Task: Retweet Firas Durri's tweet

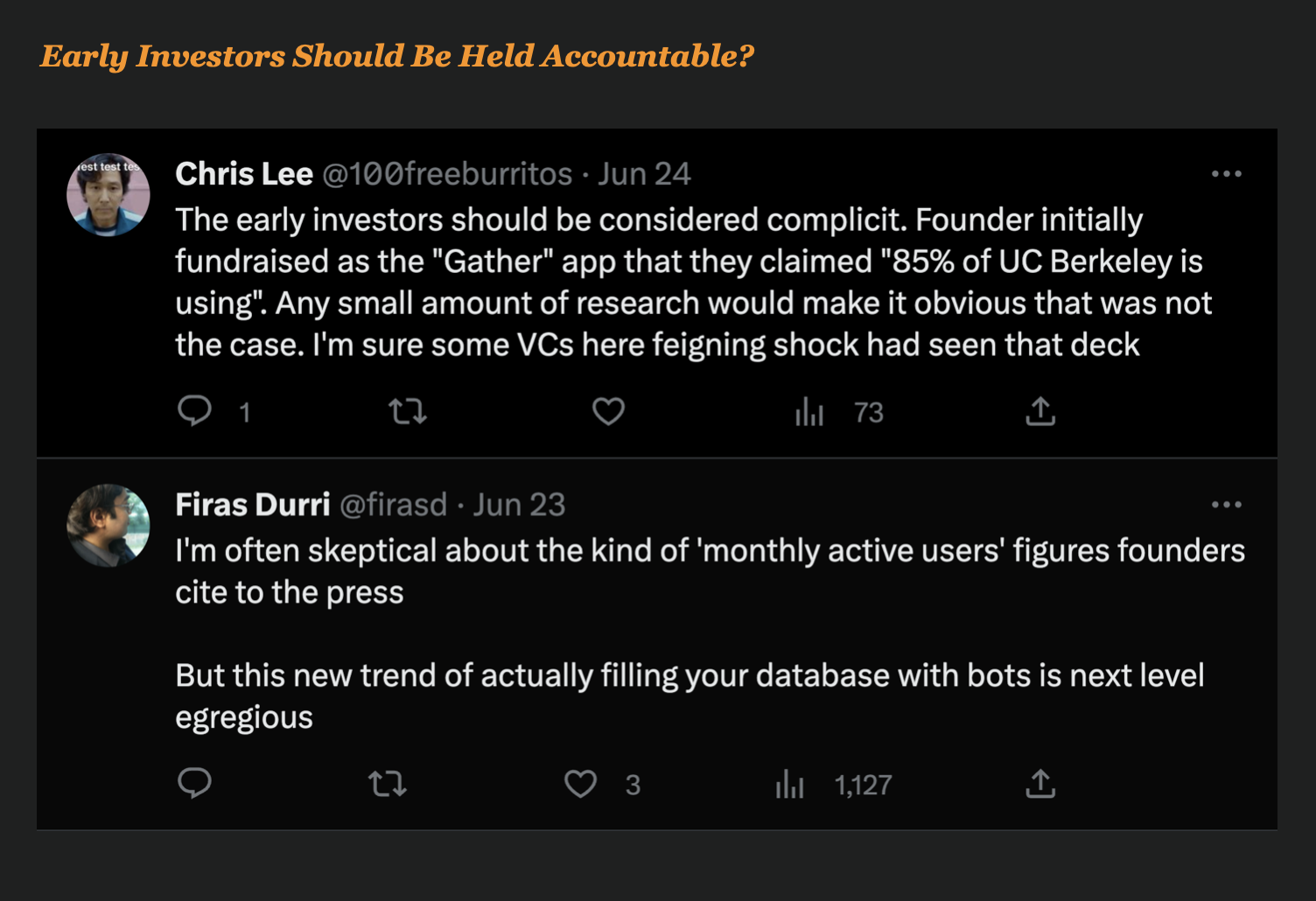Action: (x=388, y=784)
